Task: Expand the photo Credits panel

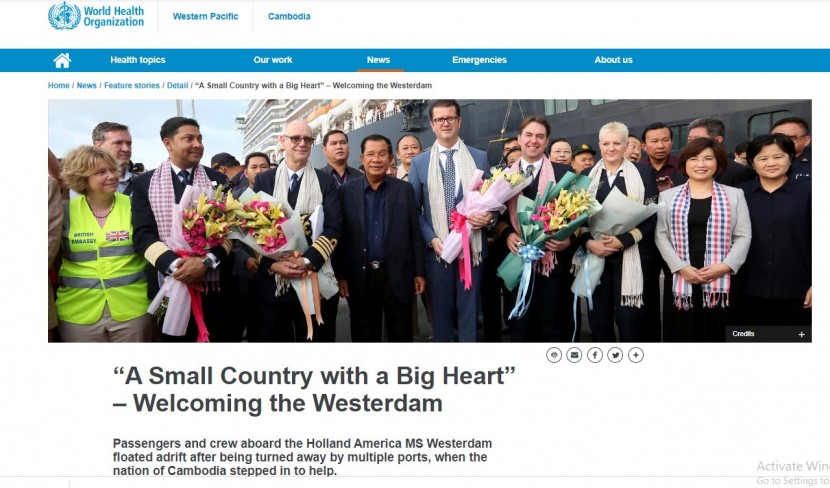Action: (768, 334)
